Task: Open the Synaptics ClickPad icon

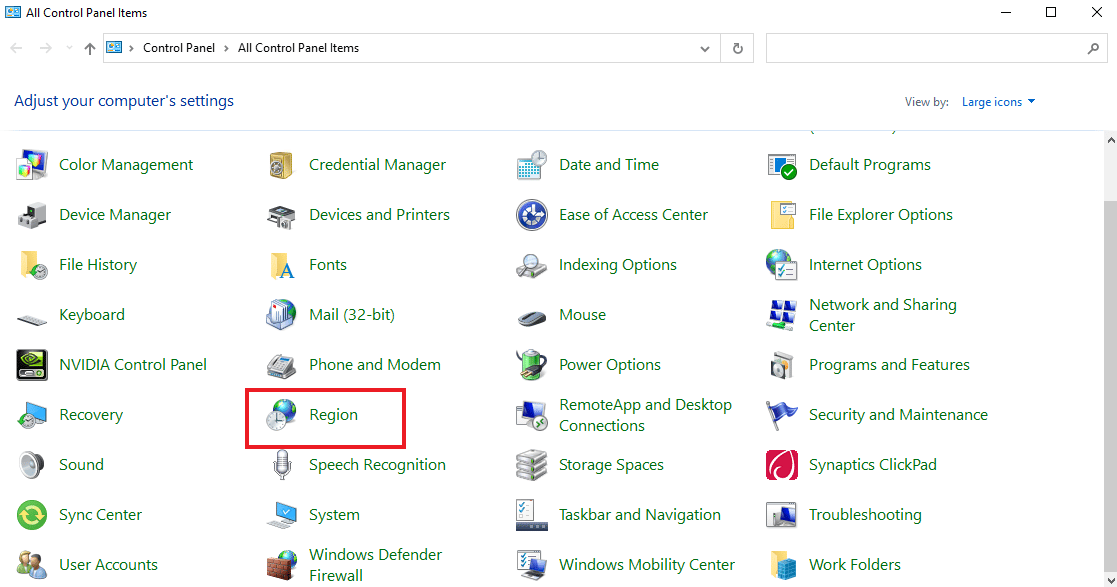Action: point(781,465)
